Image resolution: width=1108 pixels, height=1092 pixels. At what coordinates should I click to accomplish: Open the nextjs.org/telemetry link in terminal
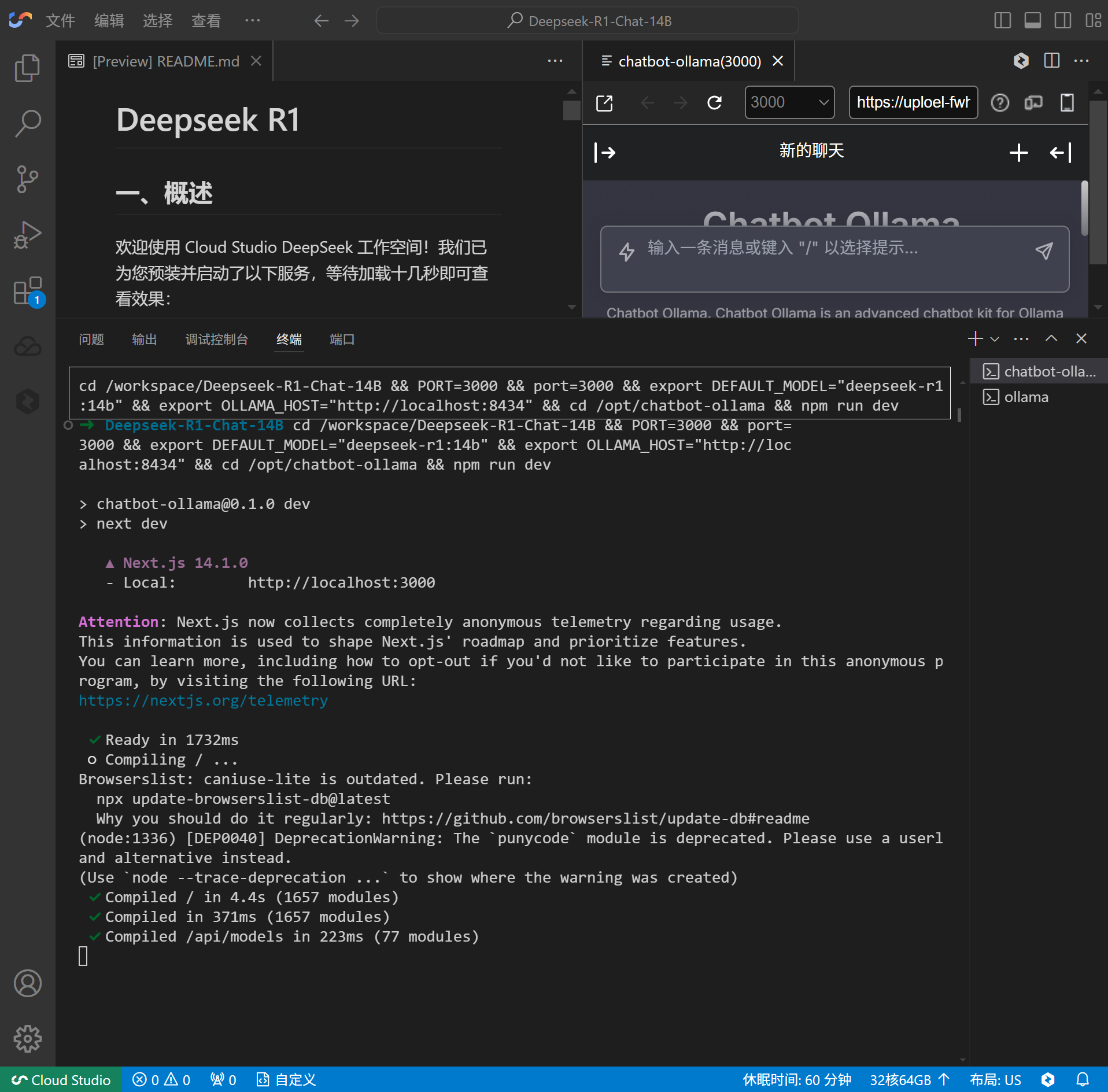pyautogui.click(x=203, y=700)
